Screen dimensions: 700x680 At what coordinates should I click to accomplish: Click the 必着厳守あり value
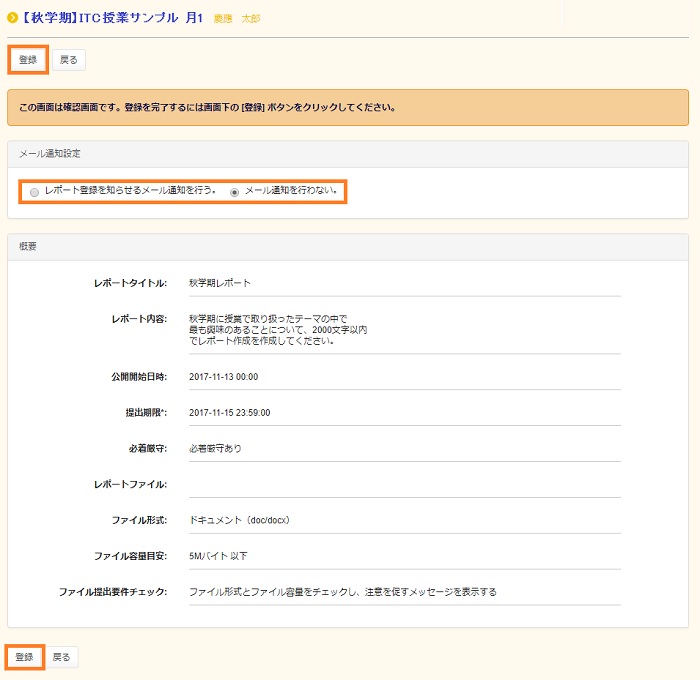point(215,448)
